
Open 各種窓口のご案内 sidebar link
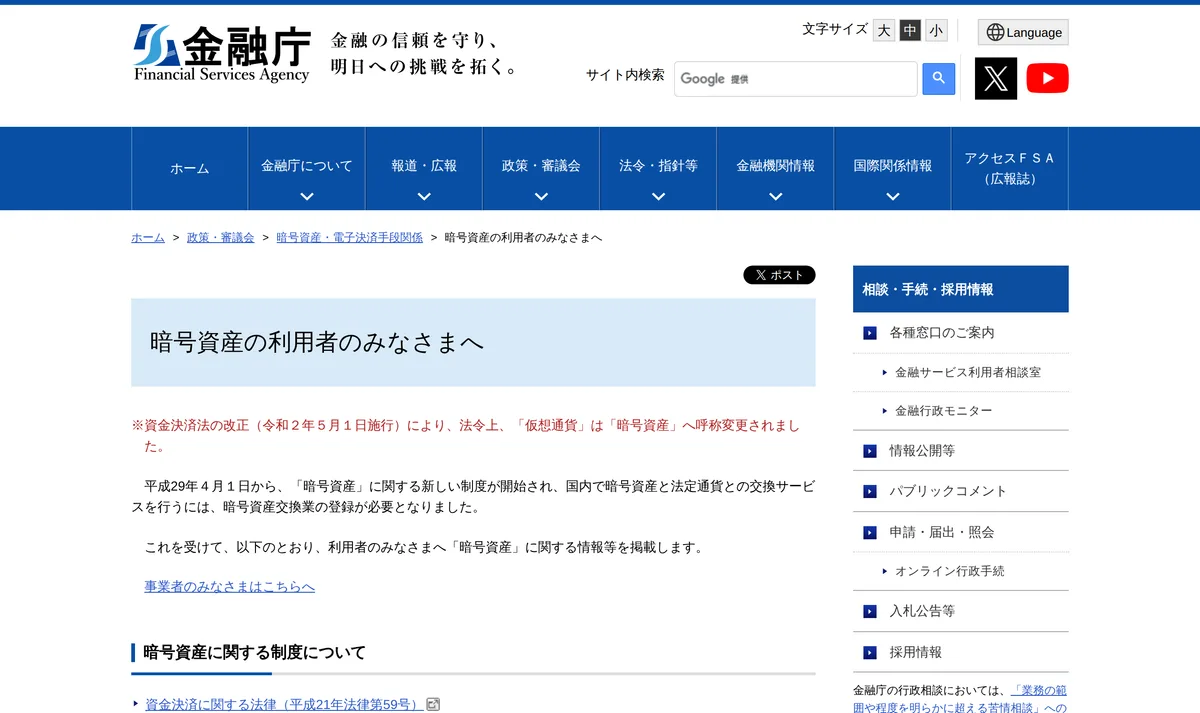[x=942, y=333]
